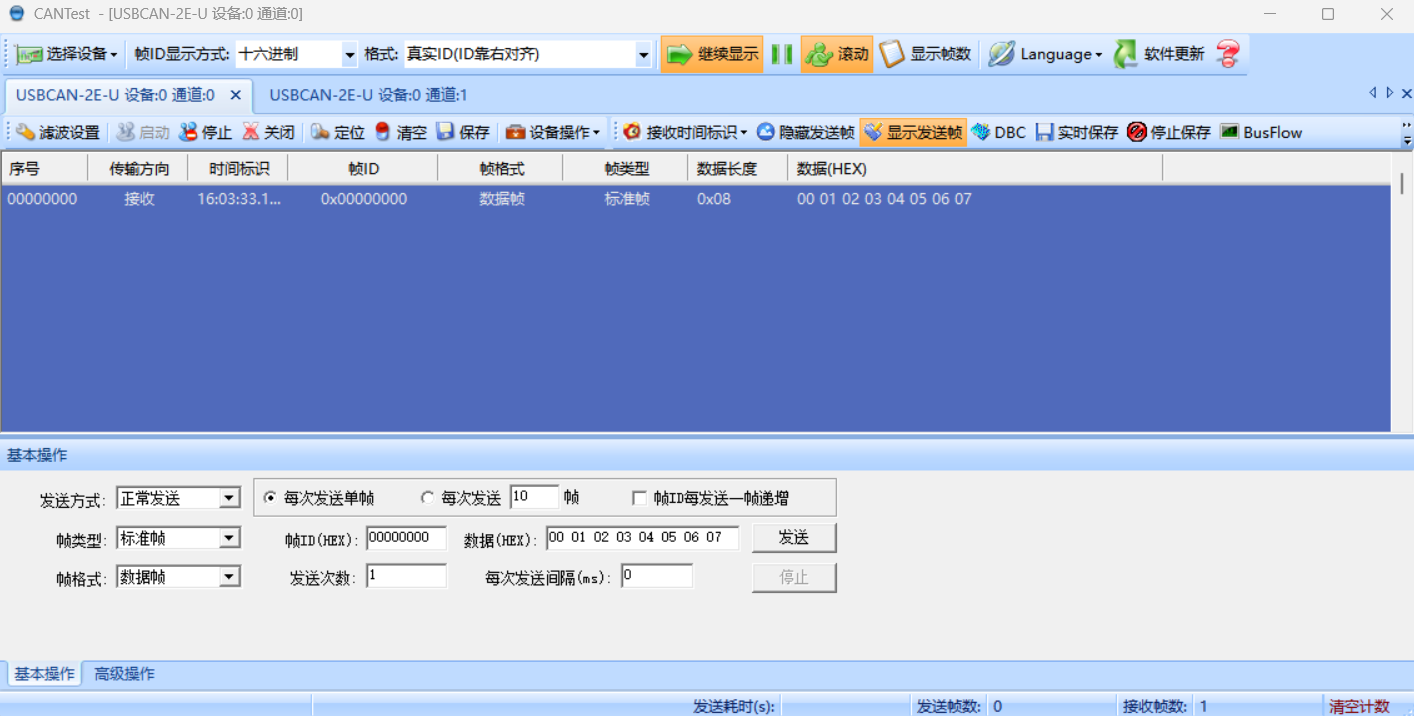Click the 发送次数 input field
Screen dimensions: 1414x716
click(406, 576)
